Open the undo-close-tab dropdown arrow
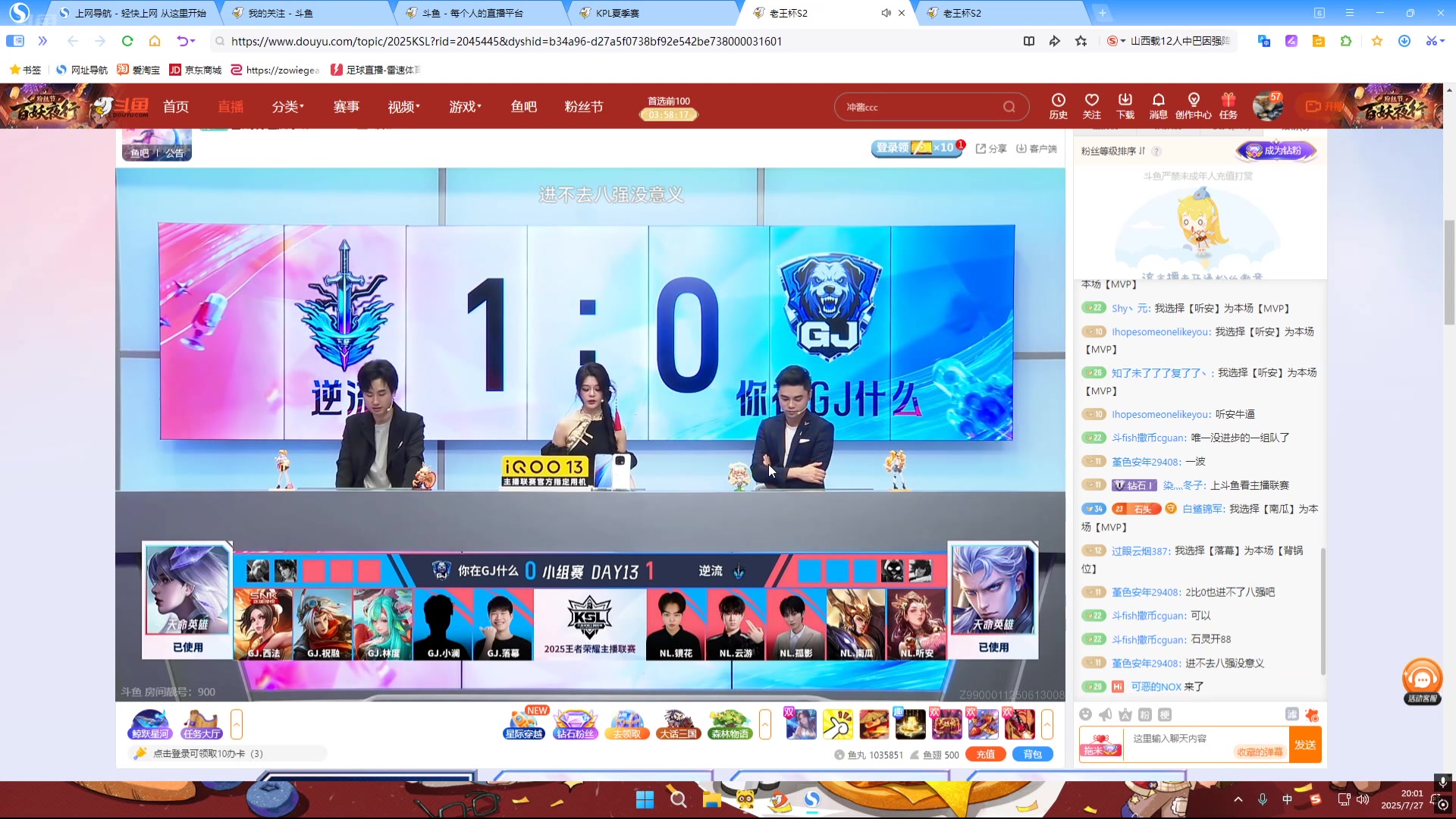1456x819 pixels. pos(193,41)
